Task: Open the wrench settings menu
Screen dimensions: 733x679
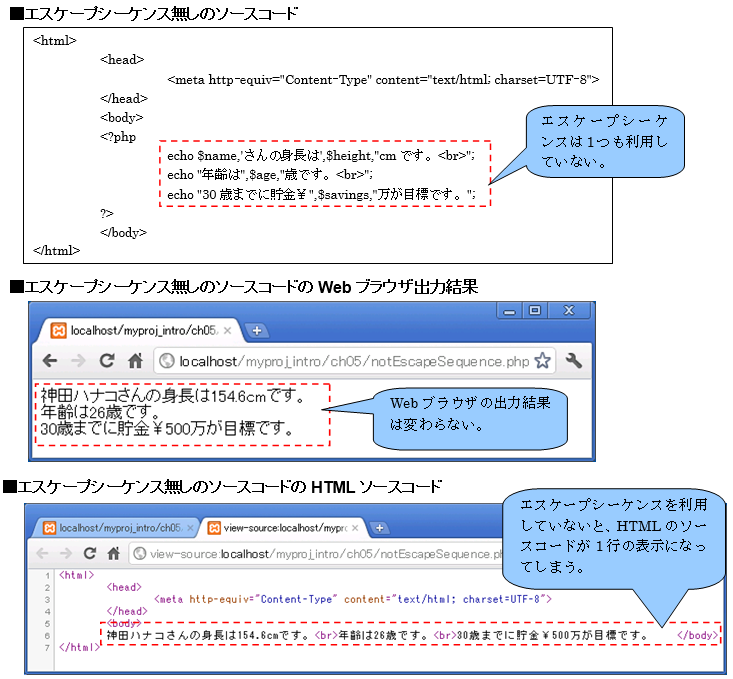Action: point(575,361)
